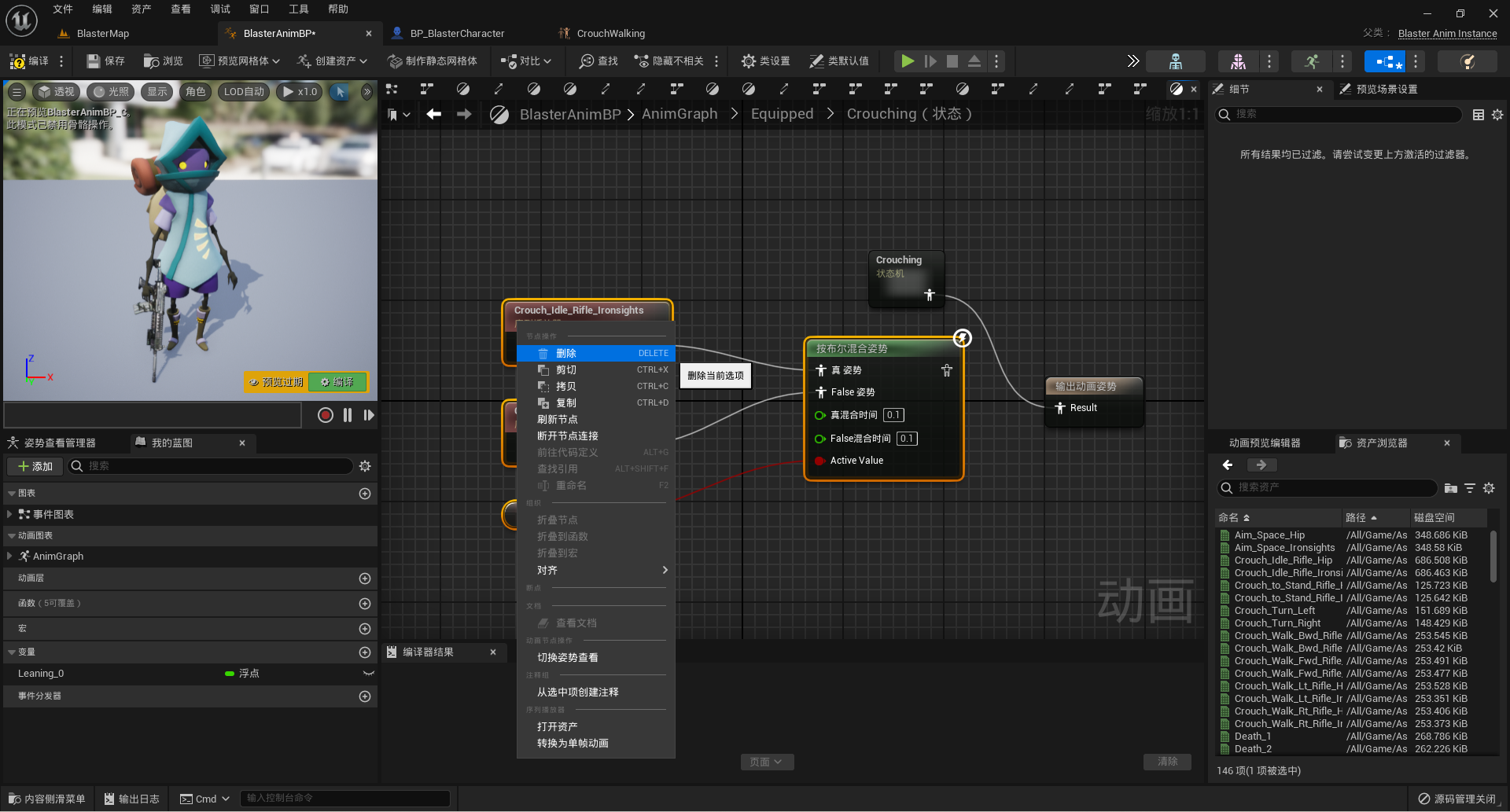The width and height of the screenshot is (1510, 812).
Task: Step forward preview playback
Action: [368, 415]
